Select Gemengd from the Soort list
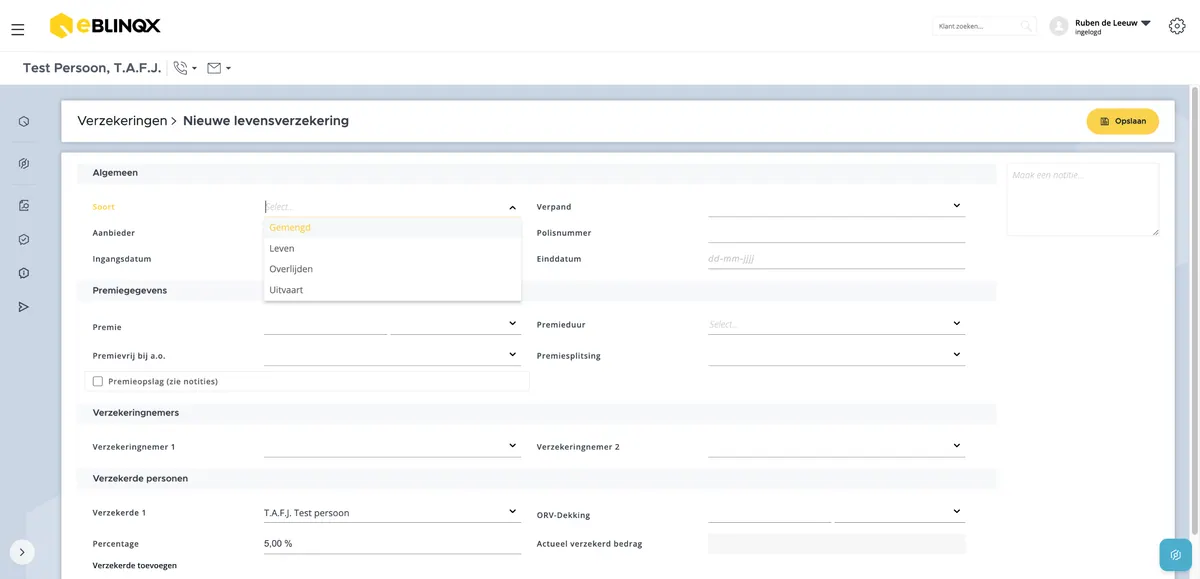This screenshot has width=1200, height=579. 392,227
